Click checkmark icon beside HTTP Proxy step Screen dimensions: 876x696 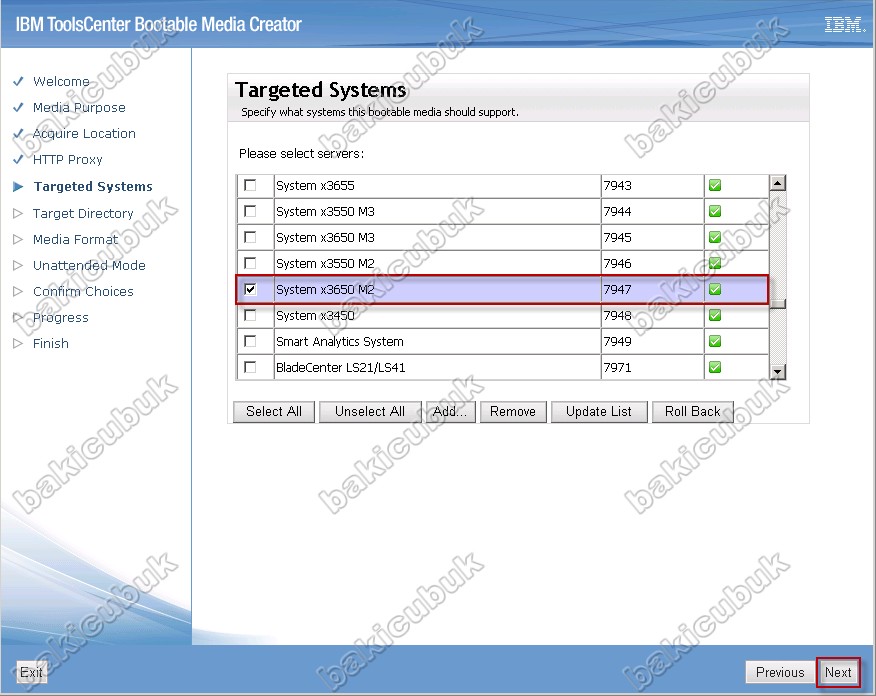18,159
